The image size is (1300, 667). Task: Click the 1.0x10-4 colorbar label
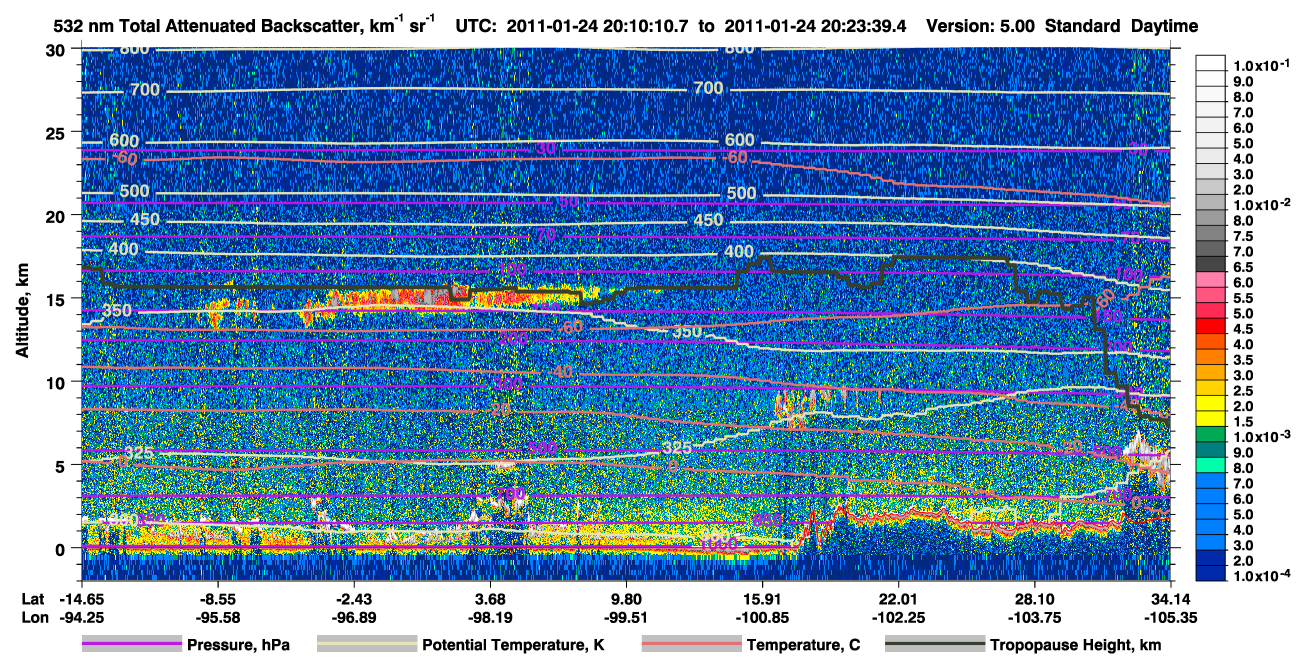click(1263, 576)
